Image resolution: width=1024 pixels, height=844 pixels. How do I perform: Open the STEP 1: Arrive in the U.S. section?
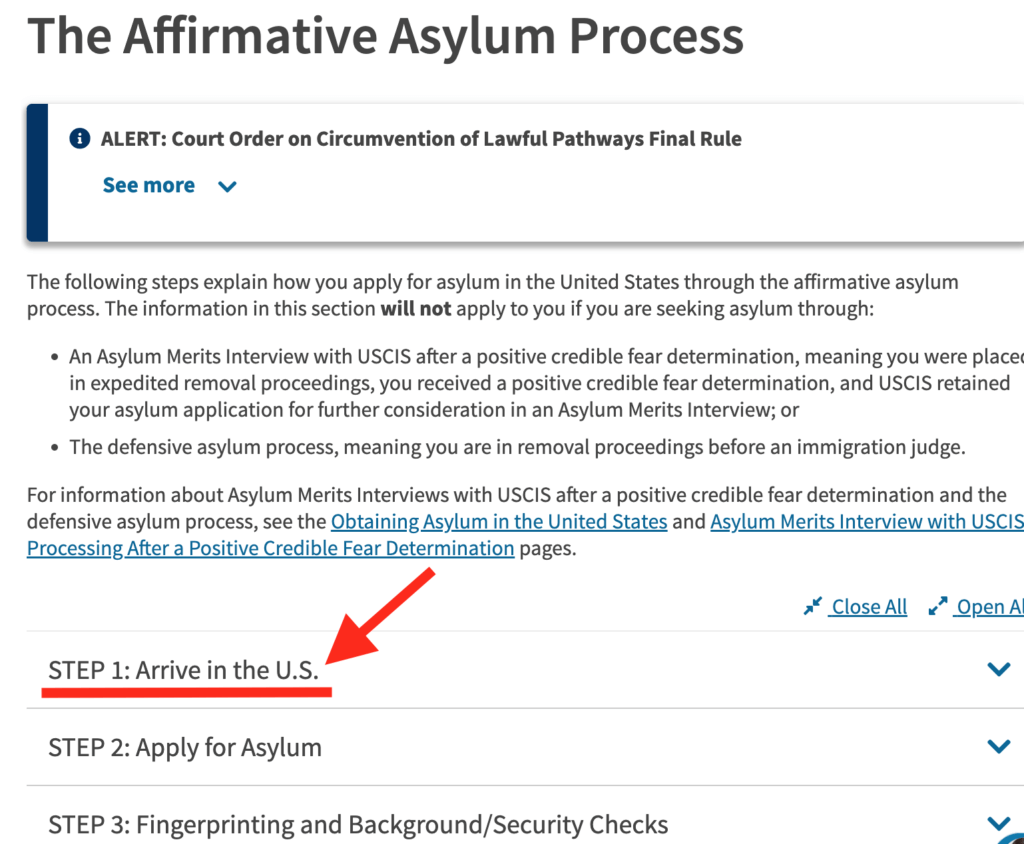pyautogui.click(x=184, y=670)
